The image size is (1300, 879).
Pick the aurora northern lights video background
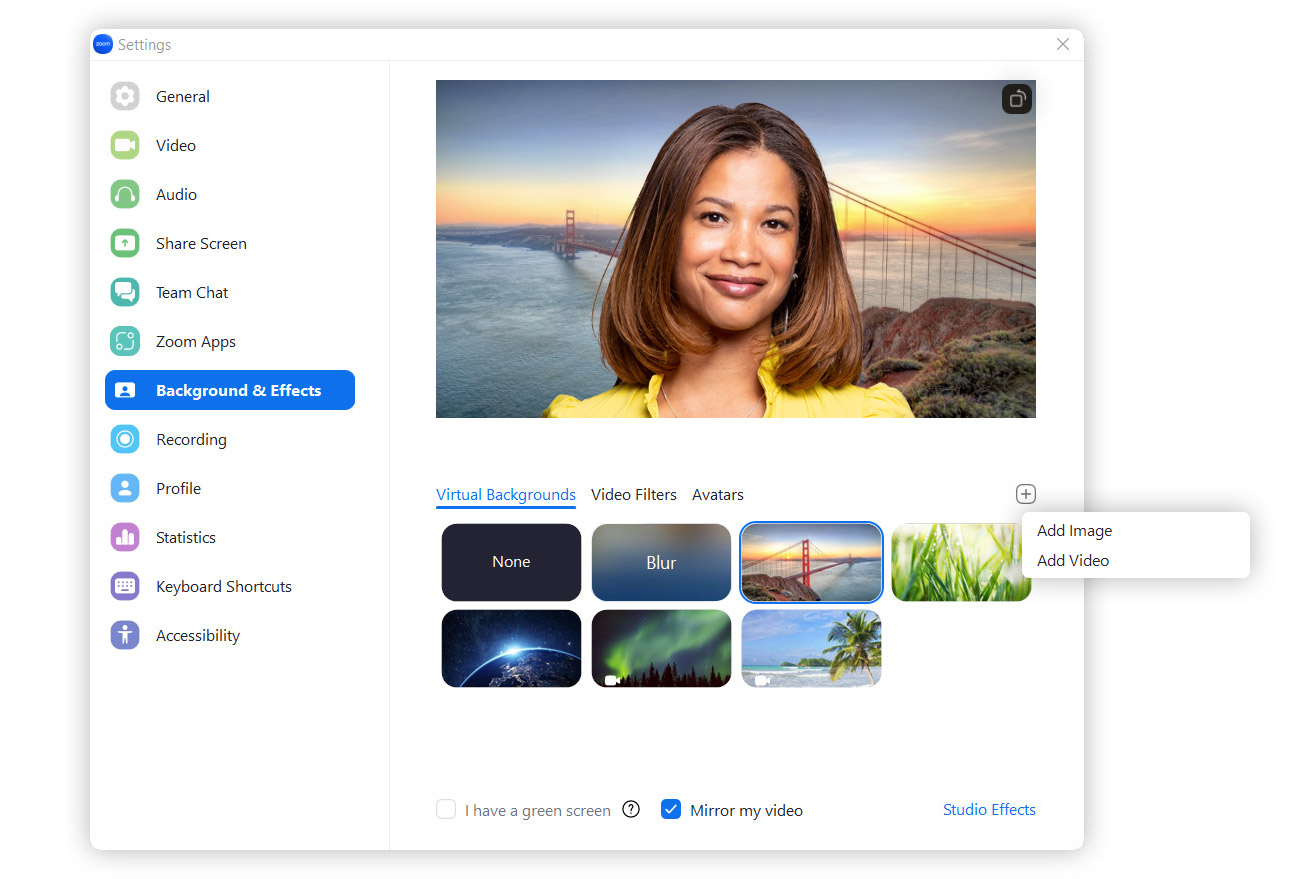coord(661,649)
